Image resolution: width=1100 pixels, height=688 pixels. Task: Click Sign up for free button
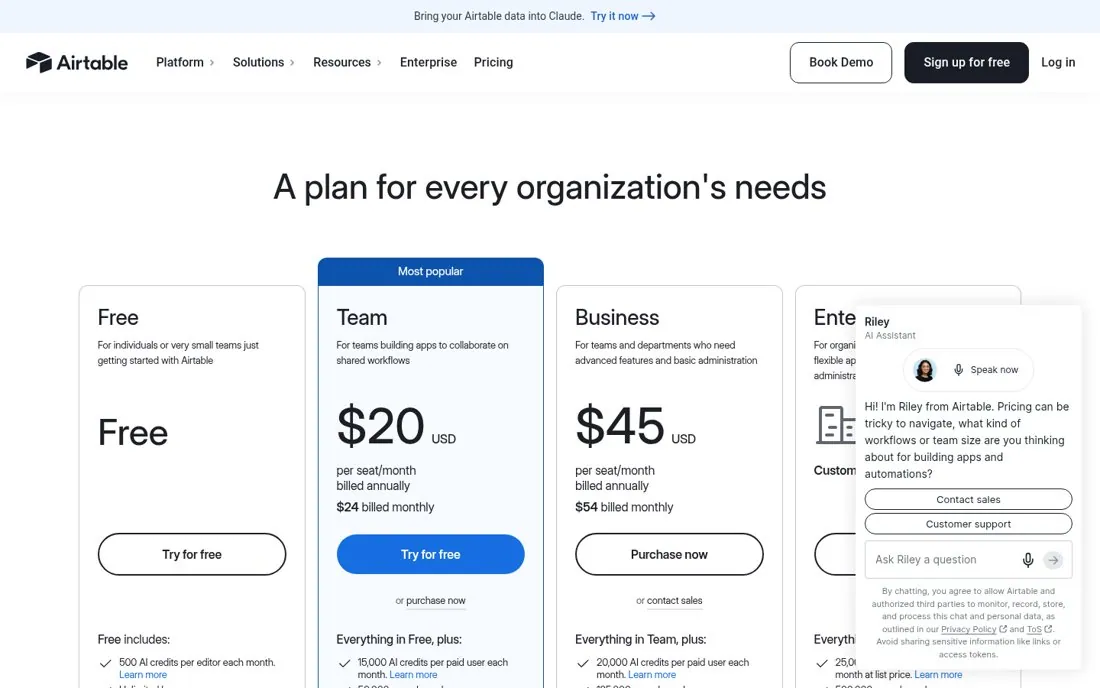(966, 62)
